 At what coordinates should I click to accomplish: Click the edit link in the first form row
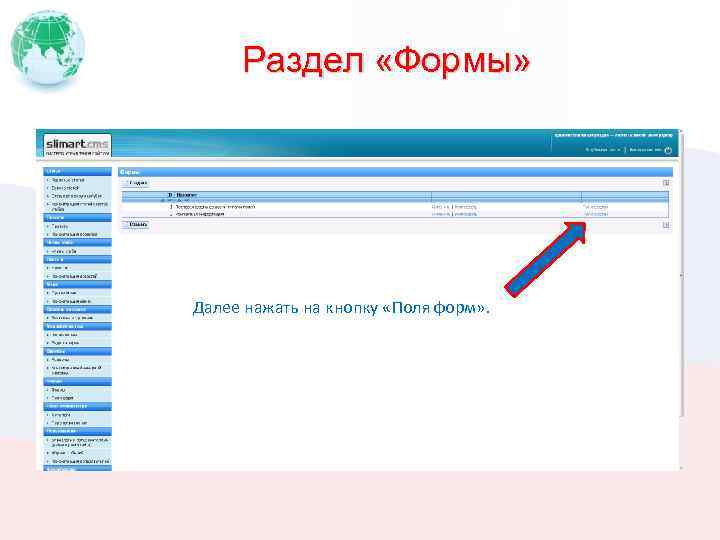[441, 207]
